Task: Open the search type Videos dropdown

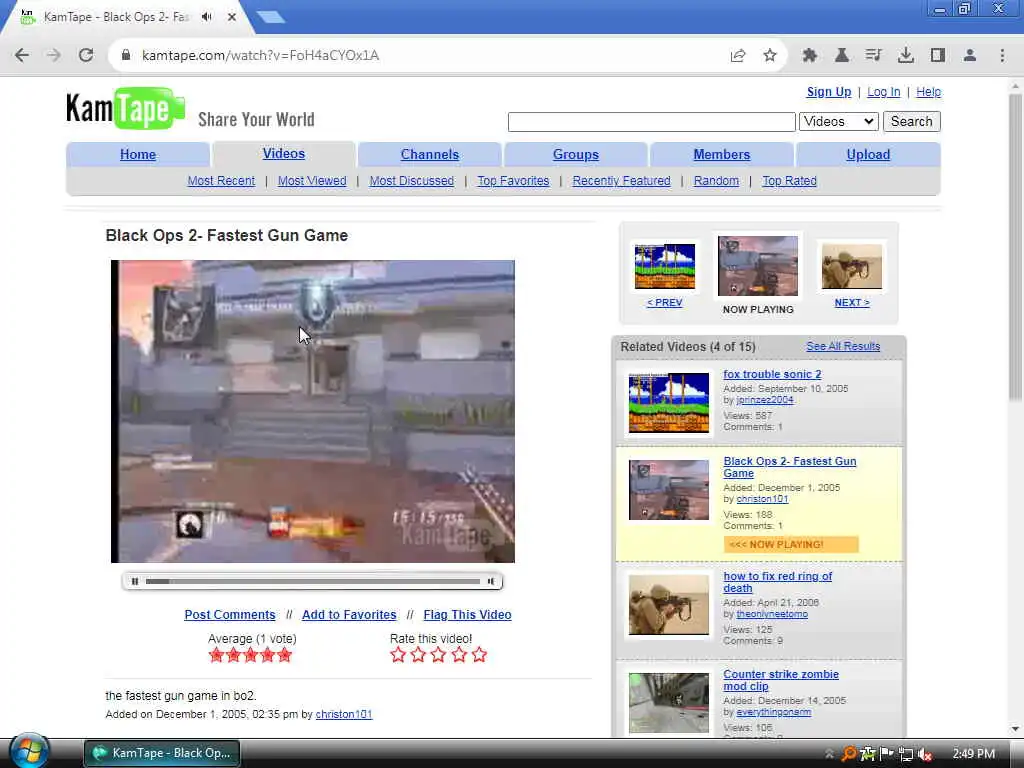Action: click(839, 121)
